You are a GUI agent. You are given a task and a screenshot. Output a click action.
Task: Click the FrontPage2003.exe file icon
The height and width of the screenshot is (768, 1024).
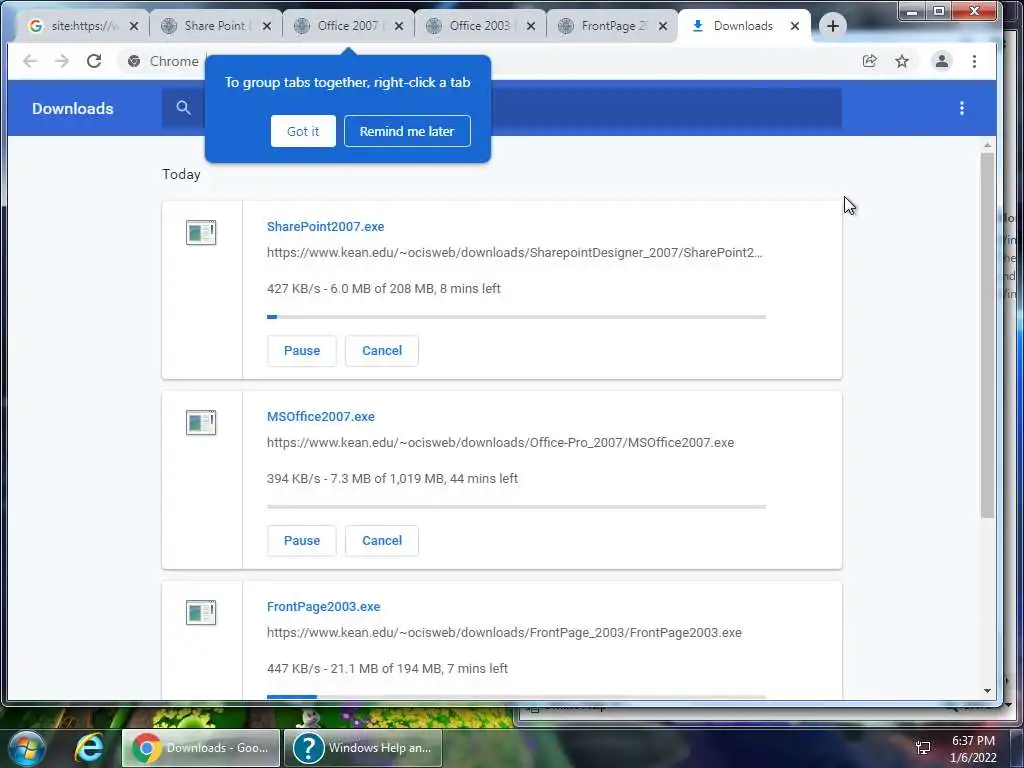(x=200, y=613)
